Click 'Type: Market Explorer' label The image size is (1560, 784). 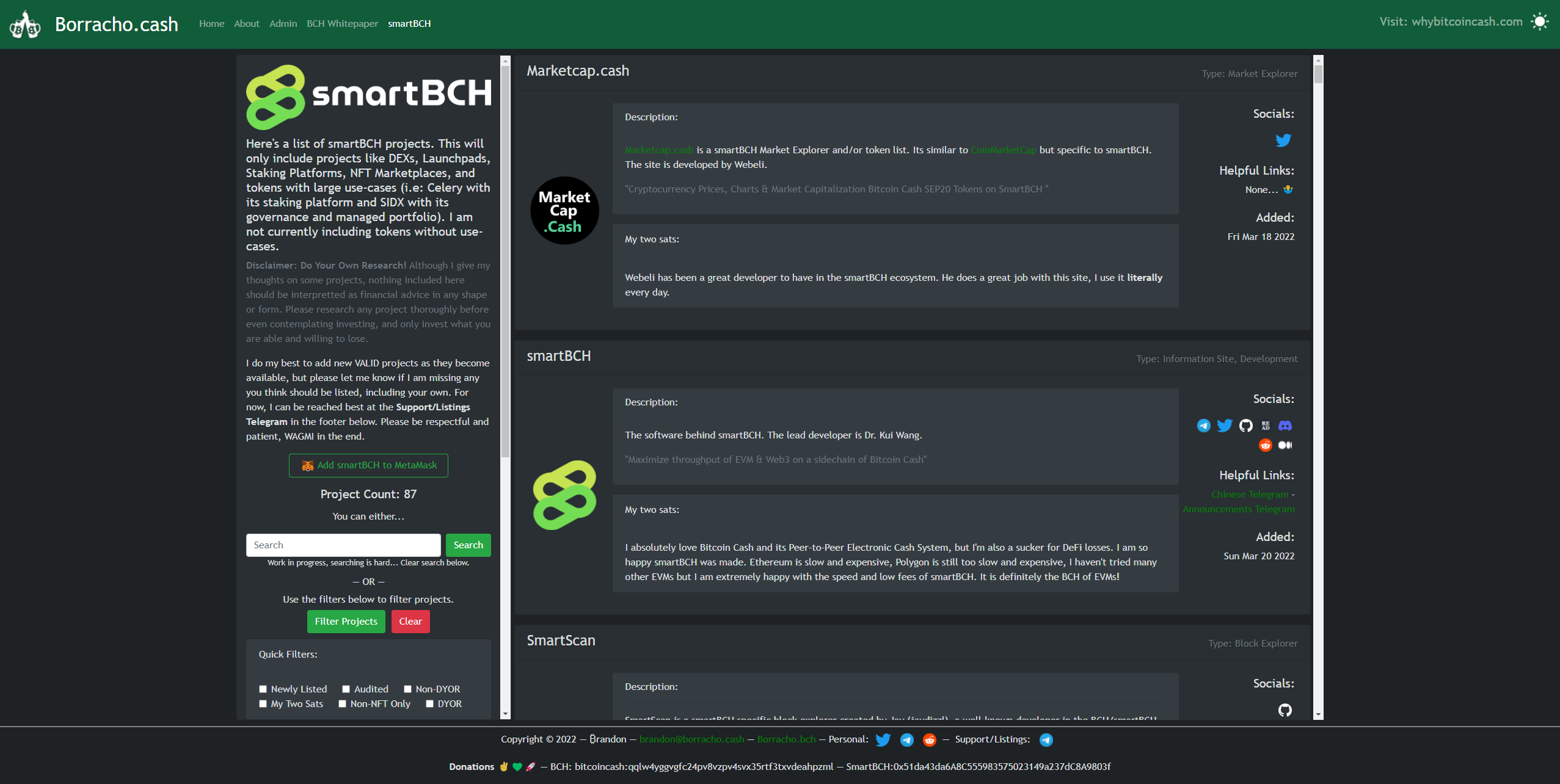click(x=1250, y=74)
